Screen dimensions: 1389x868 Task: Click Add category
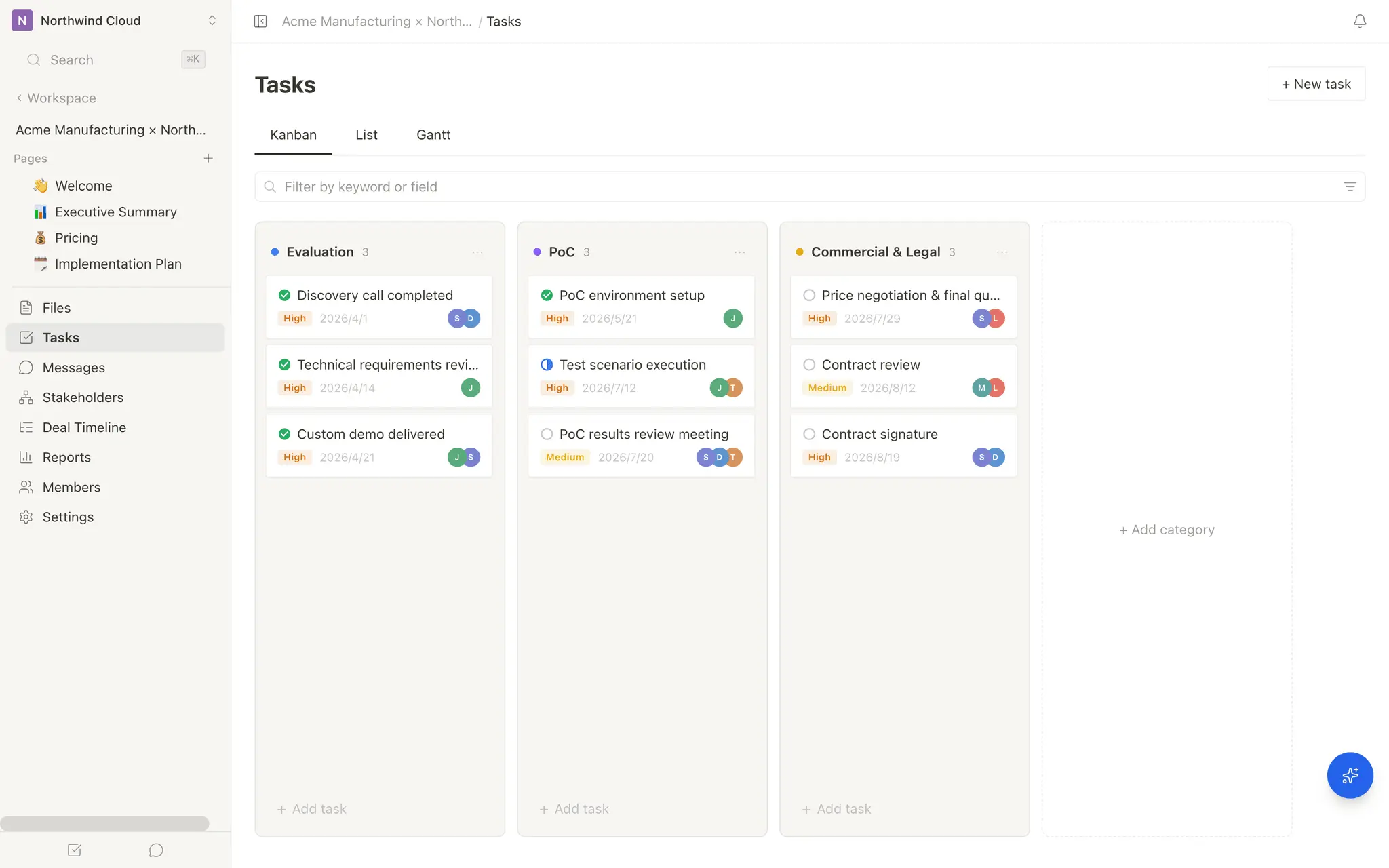[1167, 530]
